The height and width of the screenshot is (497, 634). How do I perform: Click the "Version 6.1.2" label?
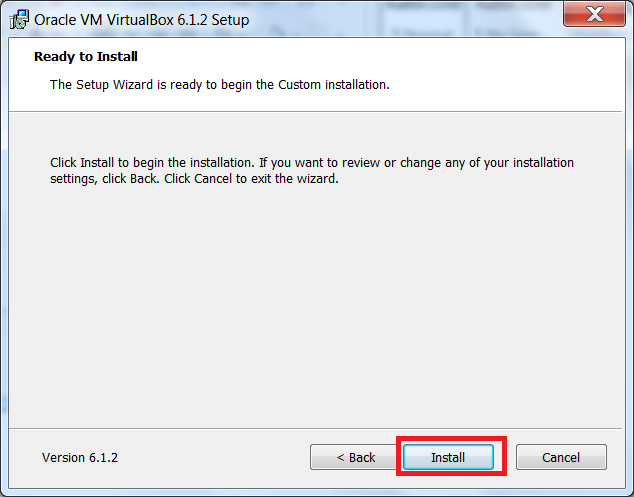click(79, 457)
